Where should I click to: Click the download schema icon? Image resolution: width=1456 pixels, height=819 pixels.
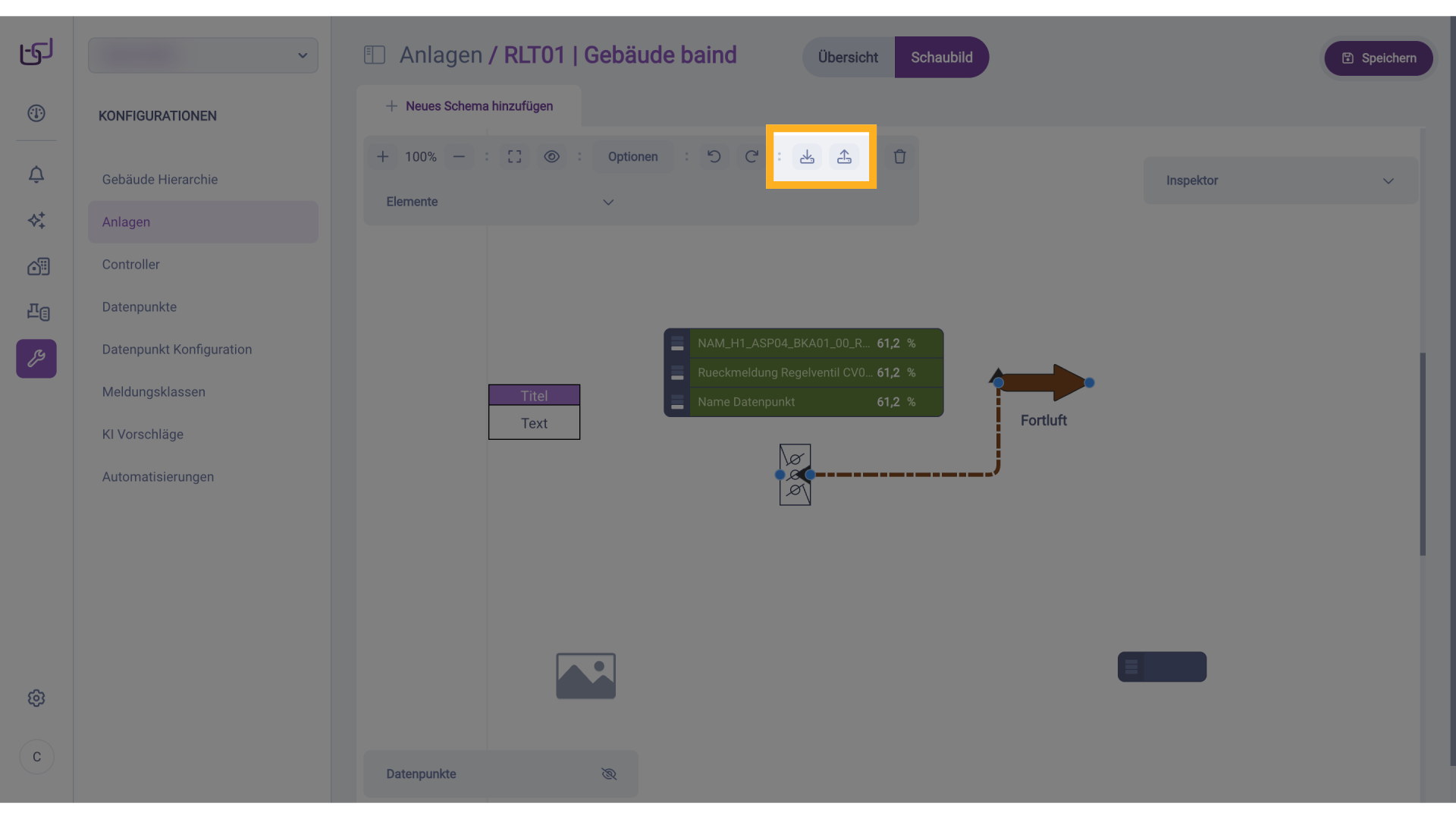807,157
